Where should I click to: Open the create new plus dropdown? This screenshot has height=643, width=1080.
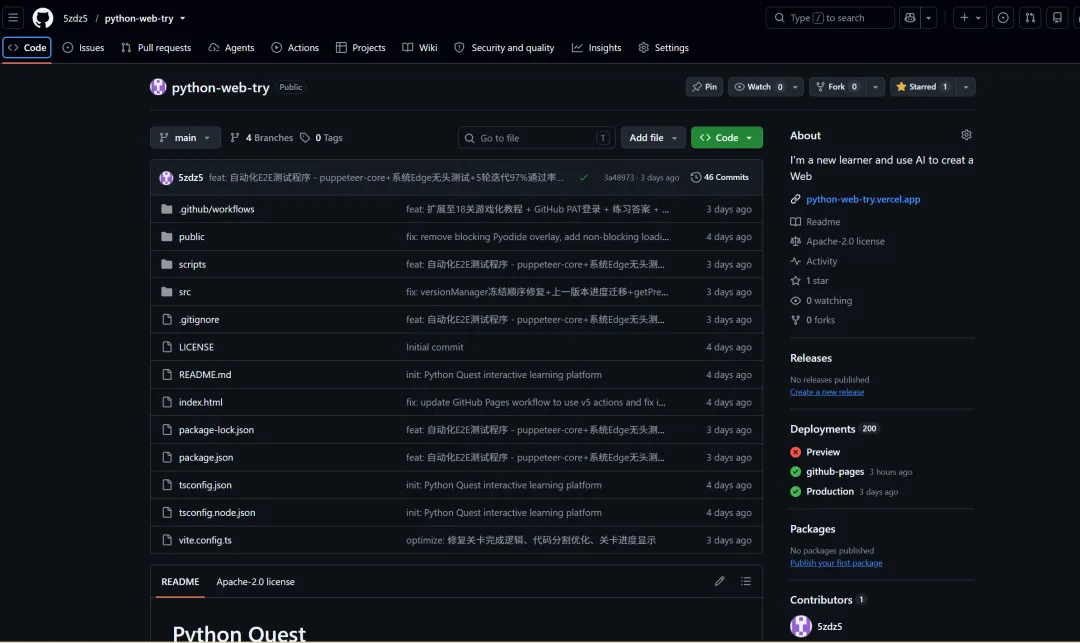coord(970,18)
